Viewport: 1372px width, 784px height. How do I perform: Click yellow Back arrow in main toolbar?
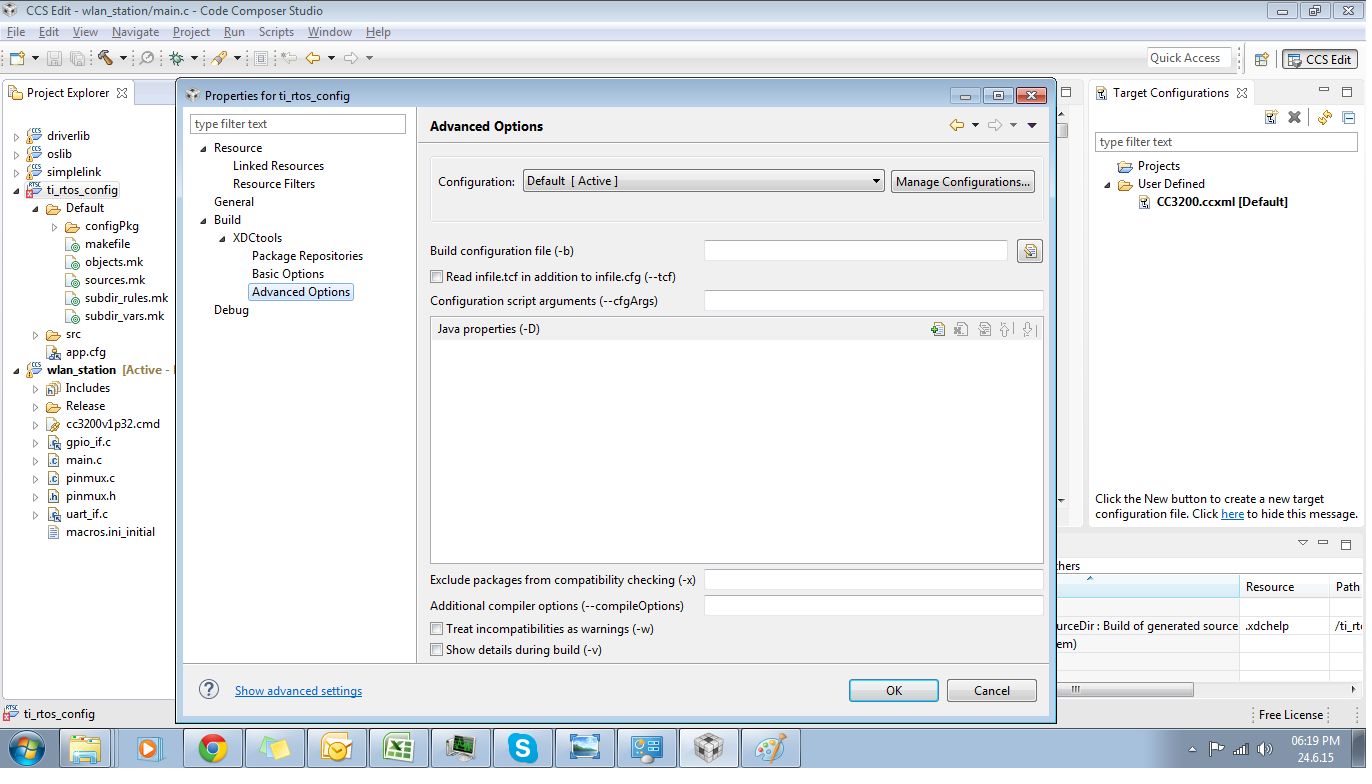pos(313,59)
